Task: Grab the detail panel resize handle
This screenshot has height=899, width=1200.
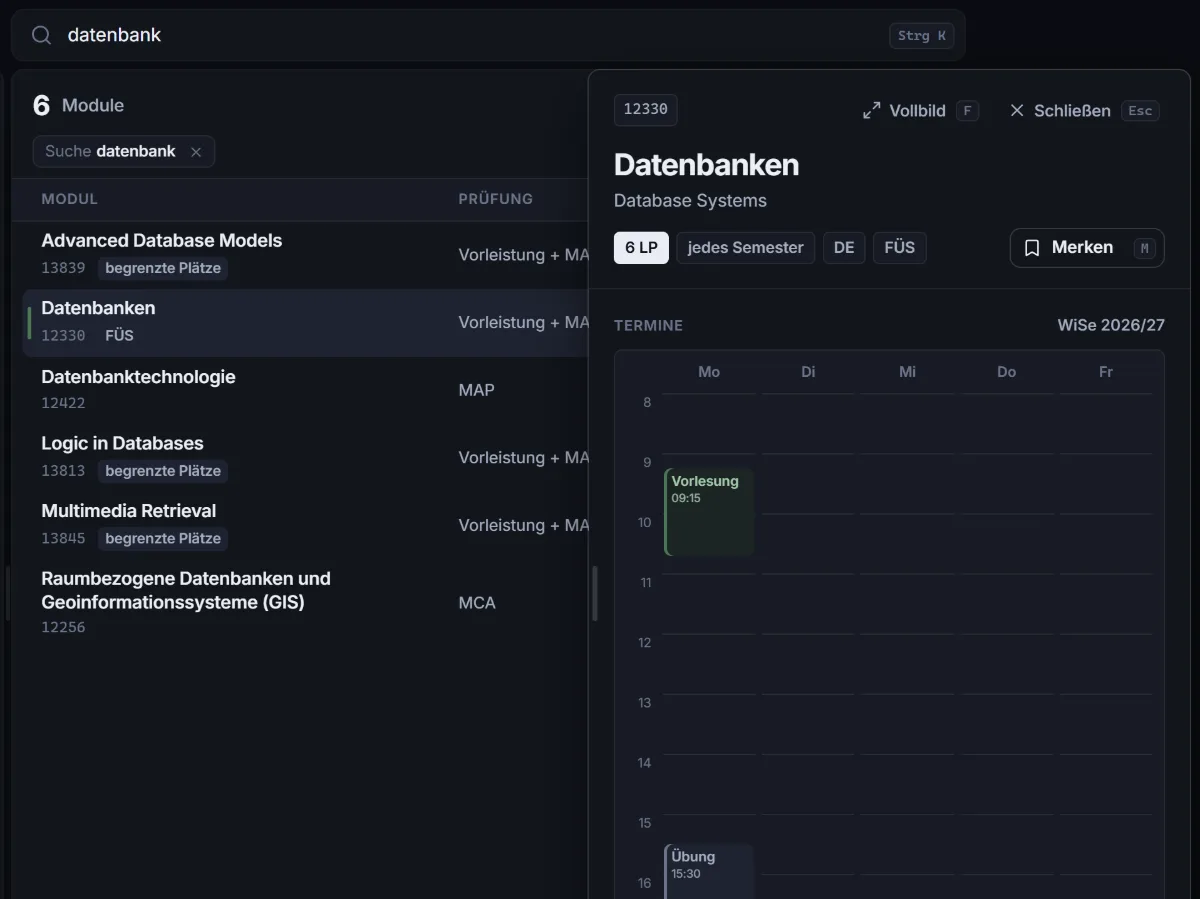Action: coord(595,594)
